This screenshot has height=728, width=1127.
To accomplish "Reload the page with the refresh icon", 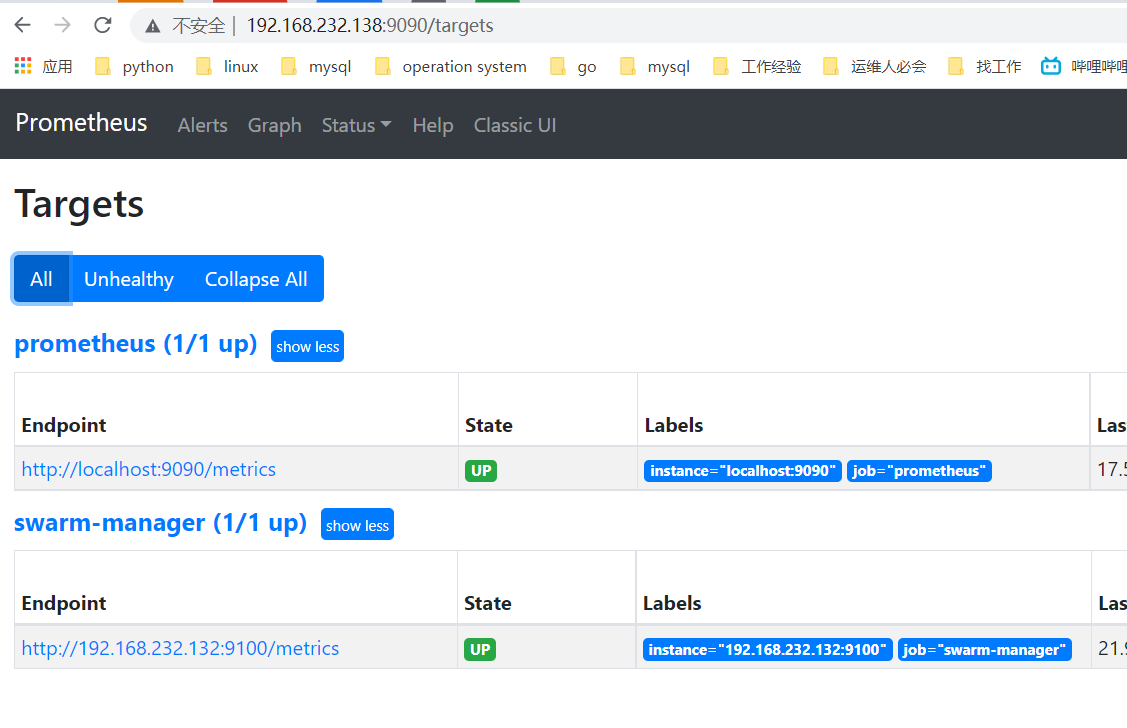I will tap(103, 25).
